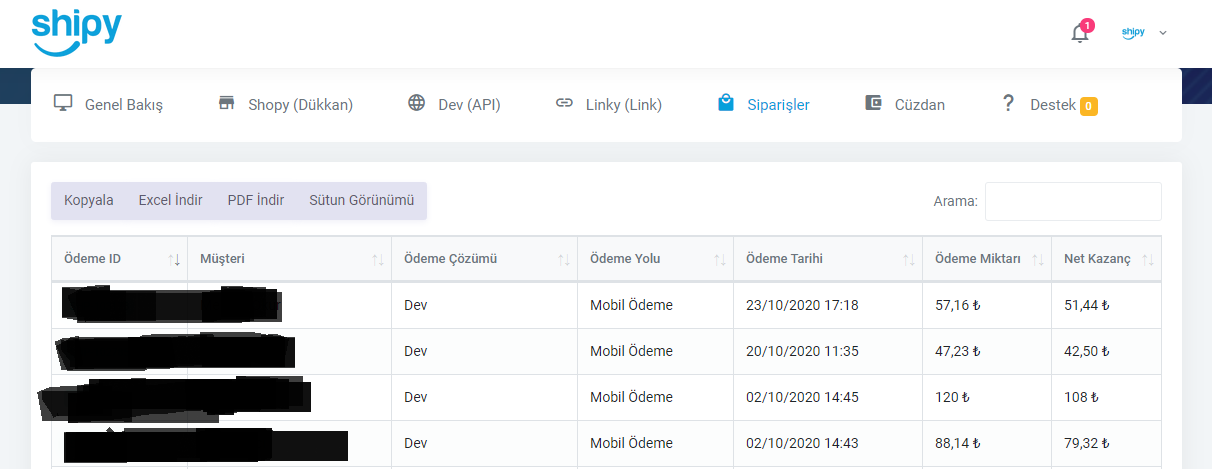The image size is (1212, 469).
Task: Sort by Ödeme Çözümü column
Action: coord(484,259)
